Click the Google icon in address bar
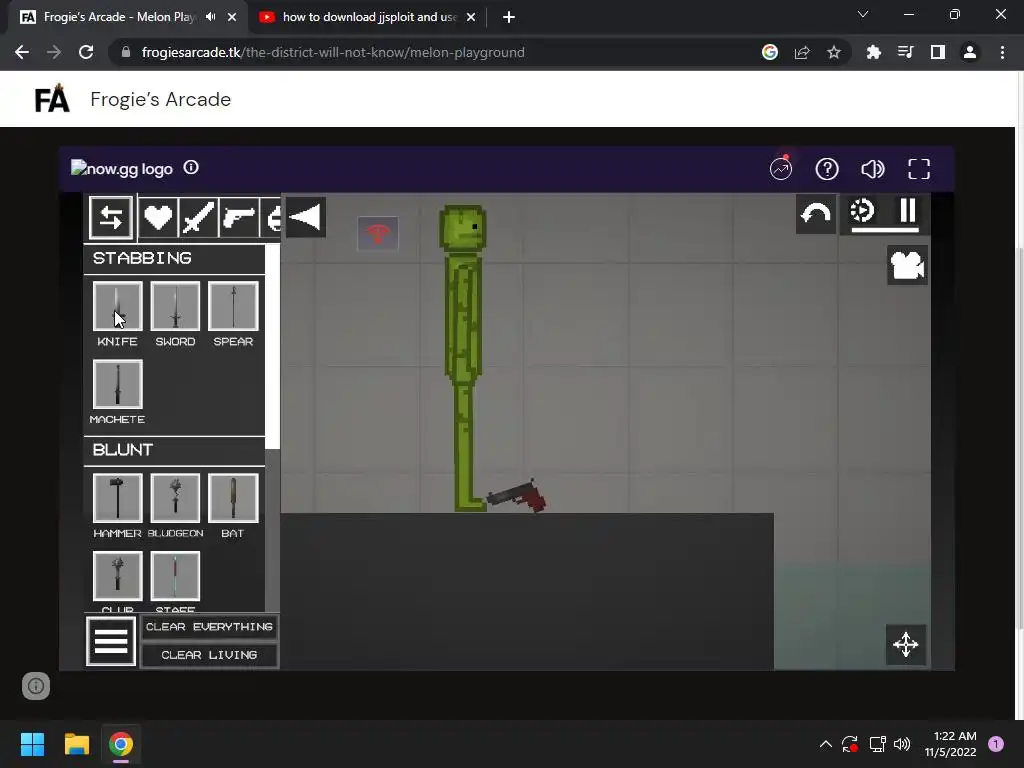This screenshot has width=1024, height=768. click(x=770, y=52)
